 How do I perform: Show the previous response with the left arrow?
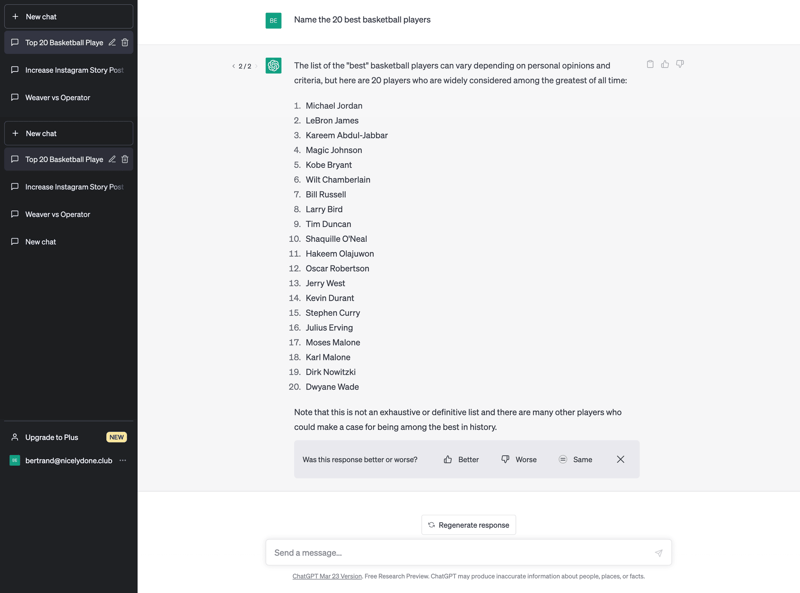pyautogui.click(x=233, y=64)
